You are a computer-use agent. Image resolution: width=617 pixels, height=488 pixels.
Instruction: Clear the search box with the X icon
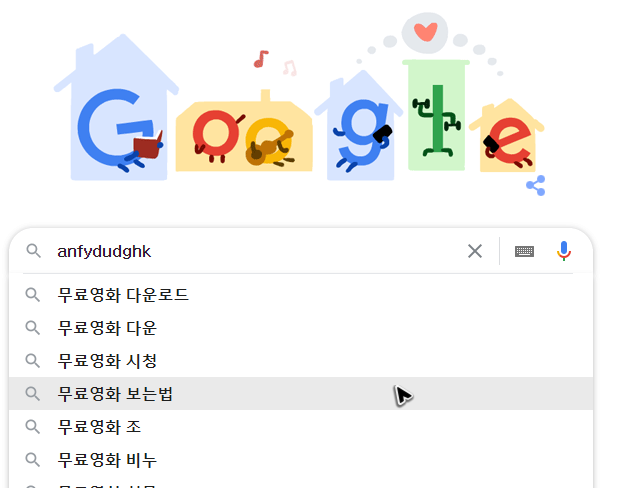click(x=475, y=251)
